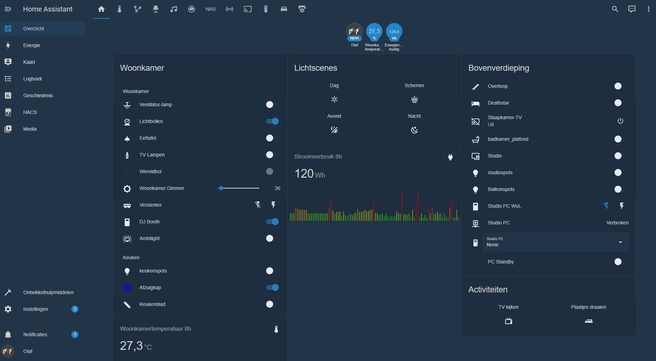
Task: Open the three-dot overflow menu
Action: (648, 9)
